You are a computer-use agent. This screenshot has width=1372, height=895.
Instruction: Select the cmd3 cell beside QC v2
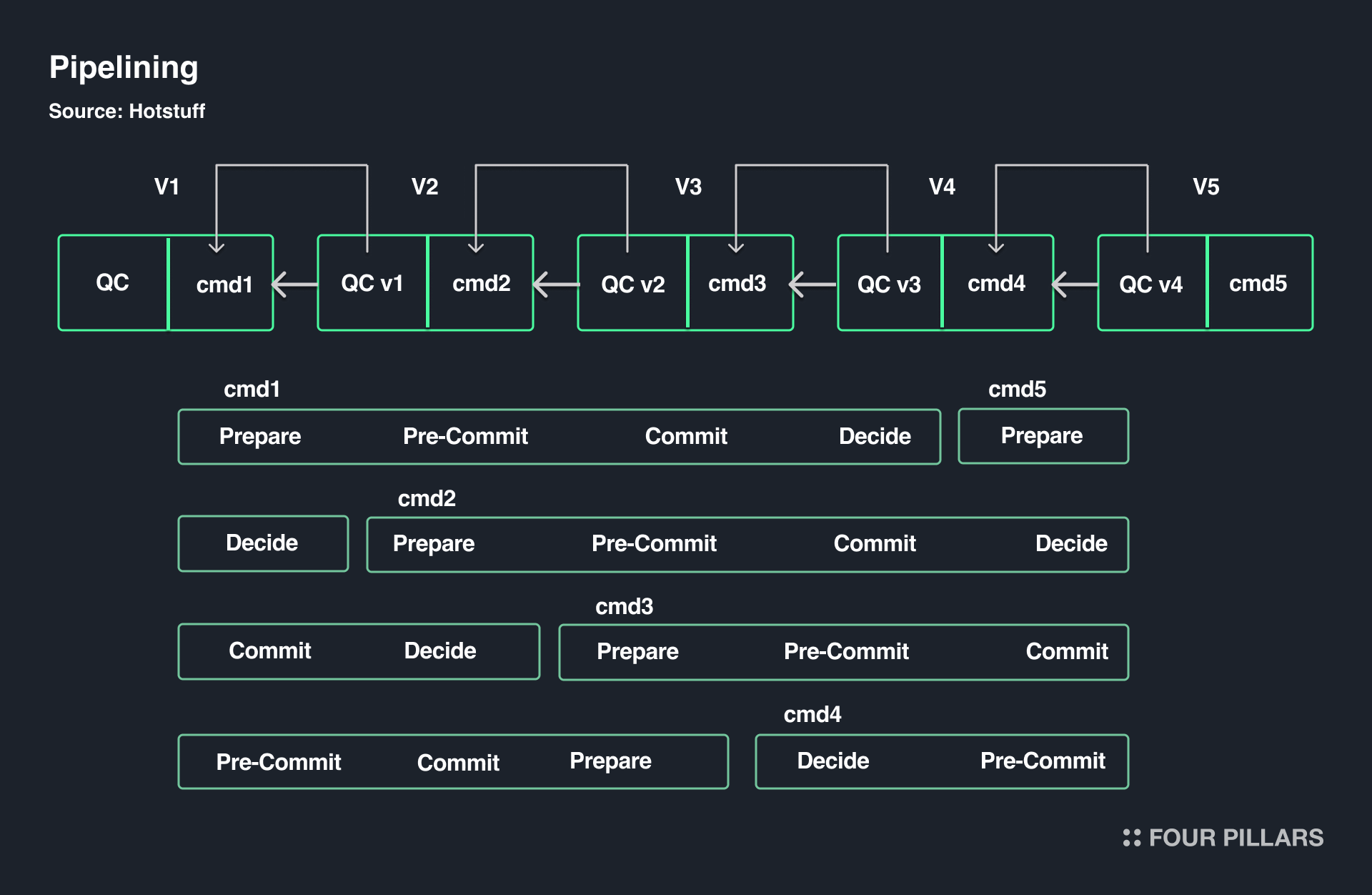[741, 283]
